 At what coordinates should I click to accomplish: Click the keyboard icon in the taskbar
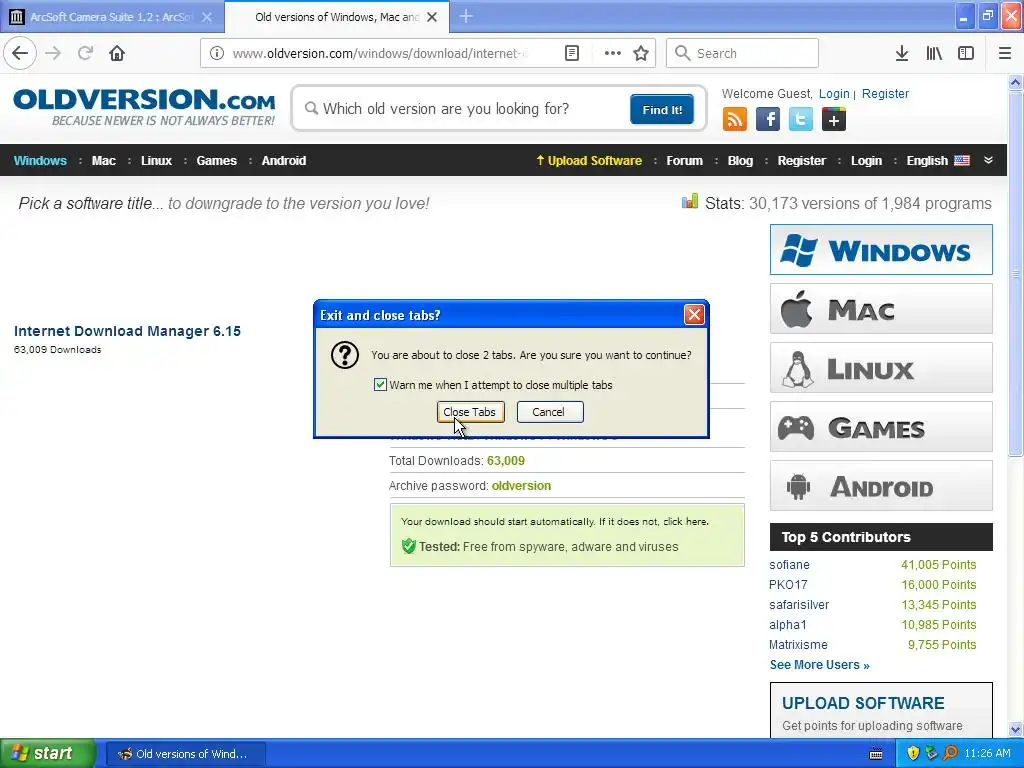tap(876, 754)
